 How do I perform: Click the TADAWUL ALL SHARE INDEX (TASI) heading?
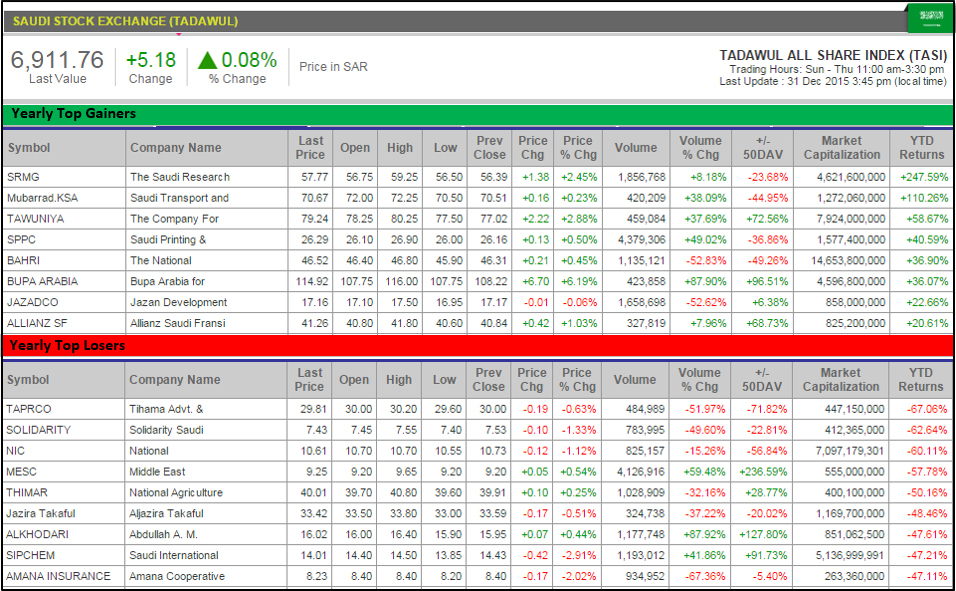(x=833, y=56)
